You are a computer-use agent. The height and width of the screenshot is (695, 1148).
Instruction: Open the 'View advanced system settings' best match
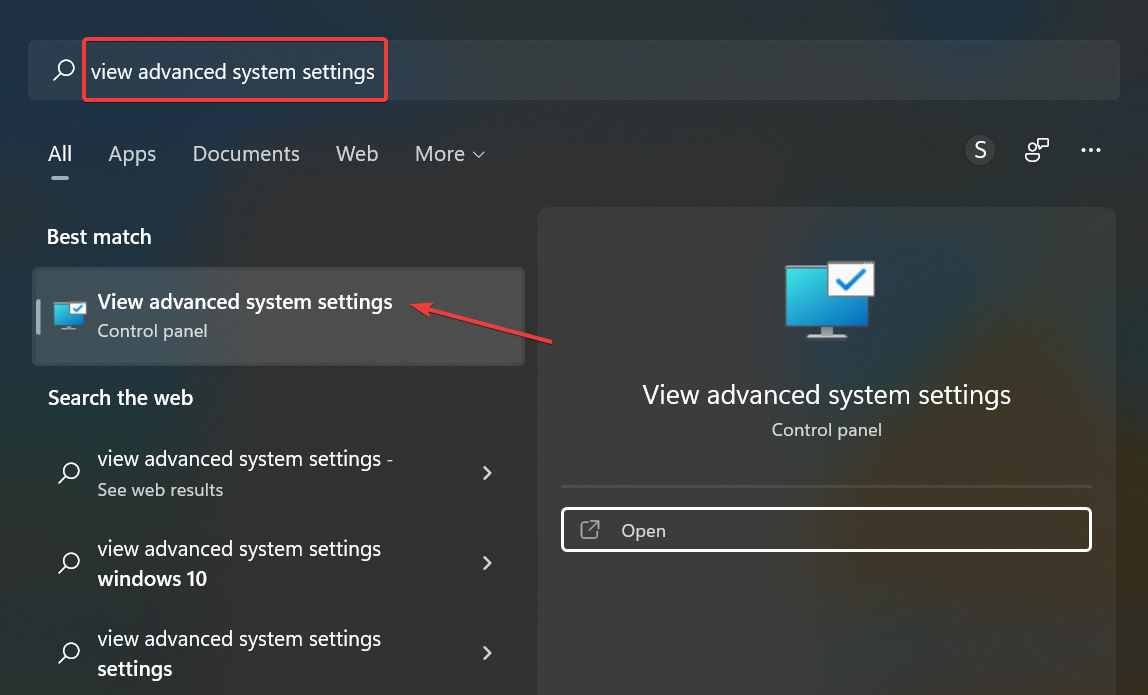tap(279, 316)
